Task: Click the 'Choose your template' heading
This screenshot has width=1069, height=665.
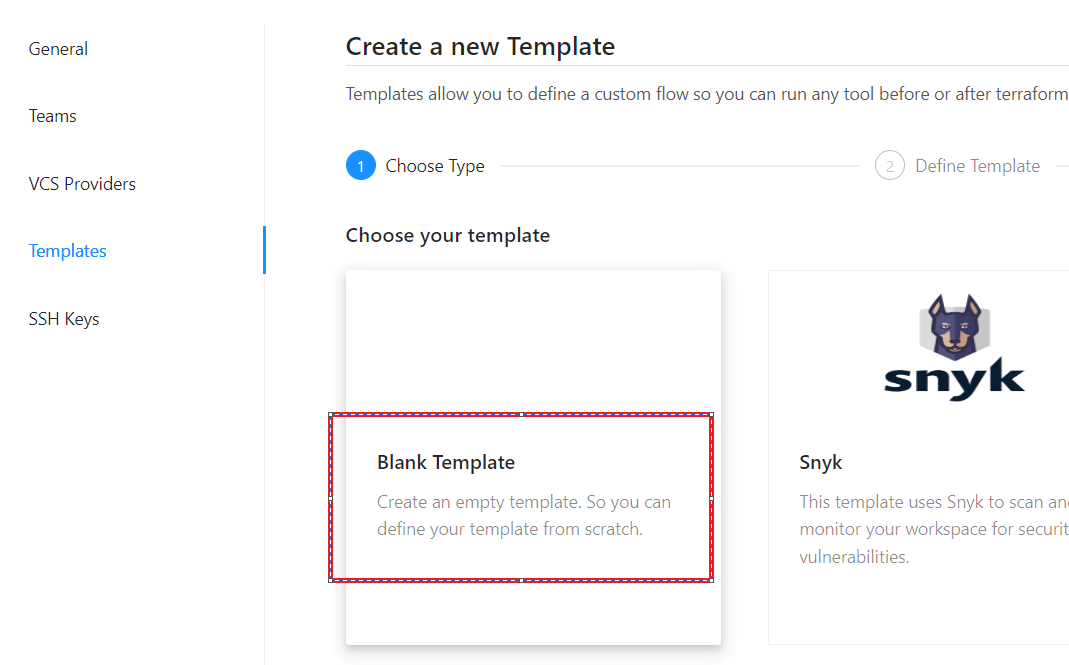Action: (x=448, y=236)
